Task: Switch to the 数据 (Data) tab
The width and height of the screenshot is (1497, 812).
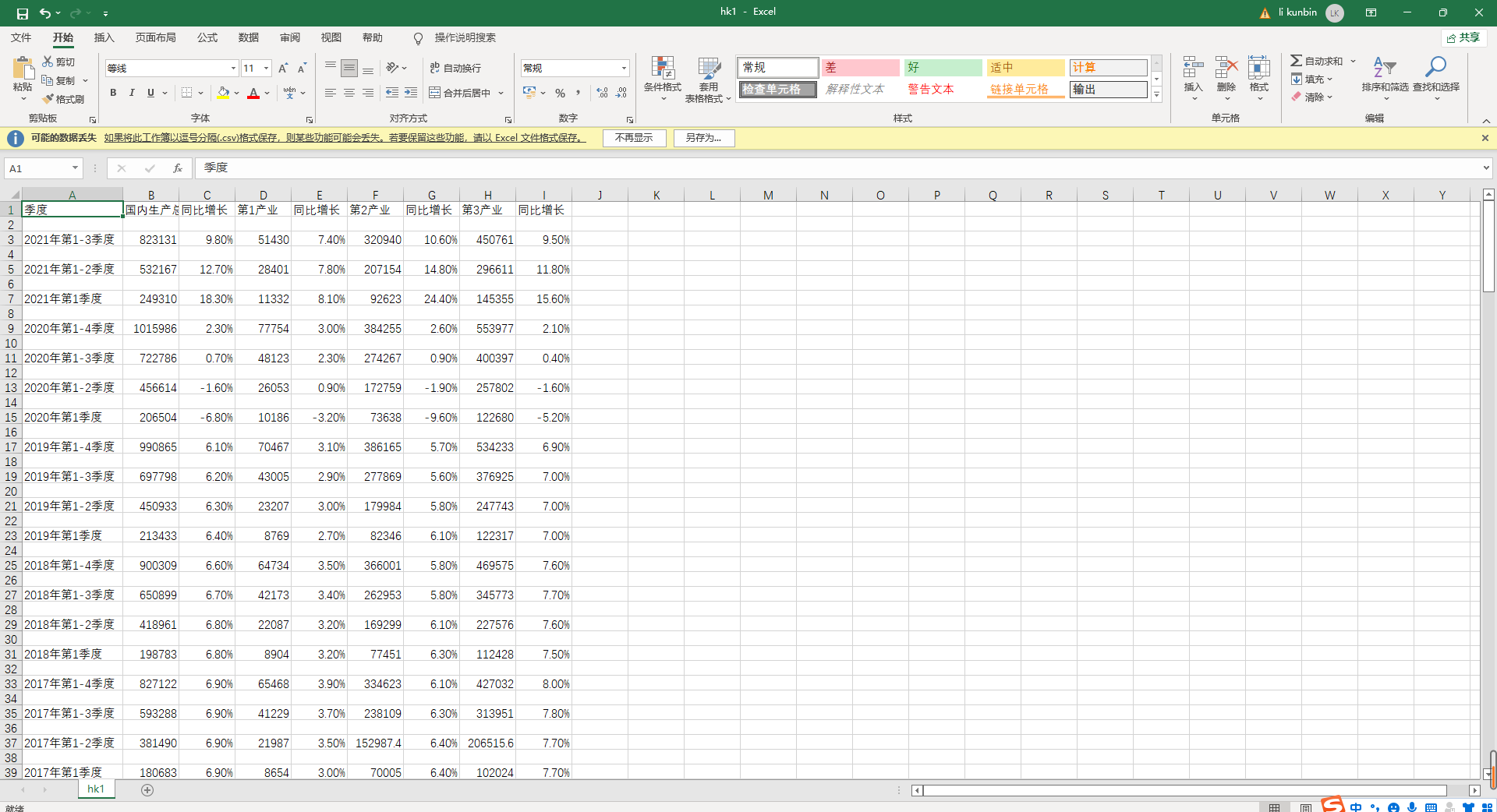Action: pos(249,37)
